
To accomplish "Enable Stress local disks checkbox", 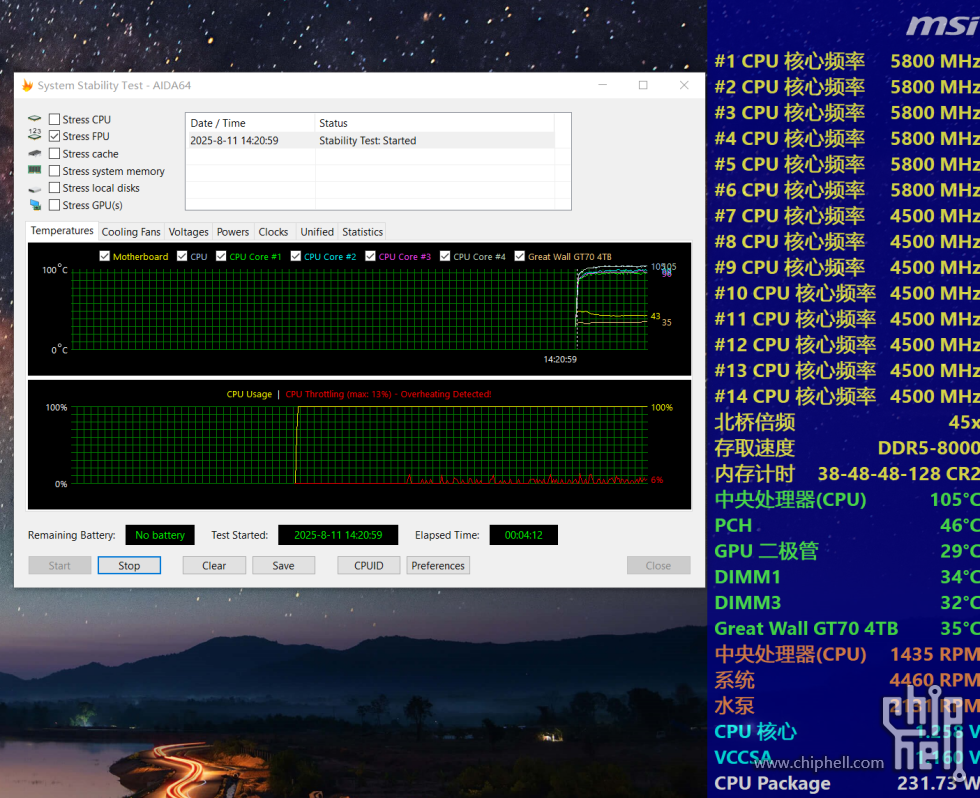I will [x=54, y=187].
